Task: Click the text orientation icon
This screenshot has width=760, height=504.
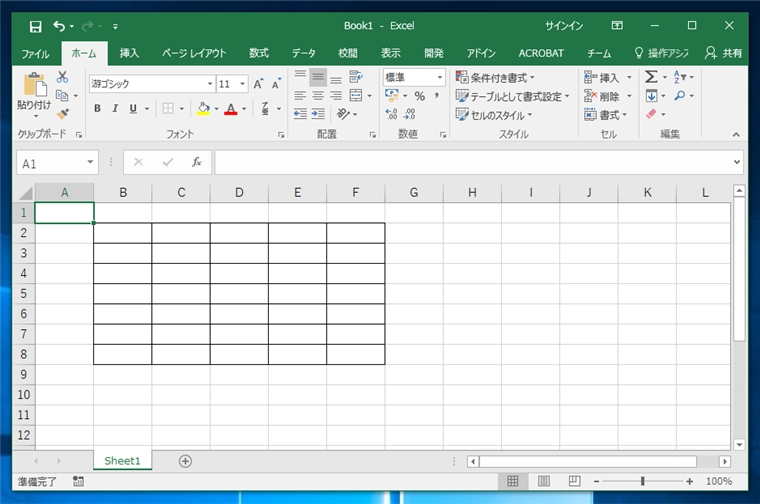Action: point(343,114)
